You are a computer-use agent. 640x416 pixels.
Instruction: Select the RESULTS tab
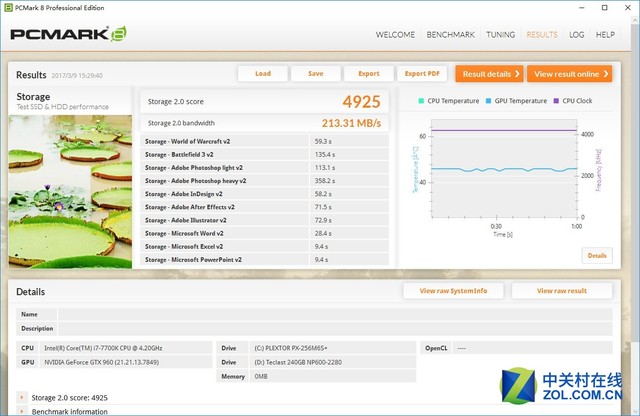point(542,35)
